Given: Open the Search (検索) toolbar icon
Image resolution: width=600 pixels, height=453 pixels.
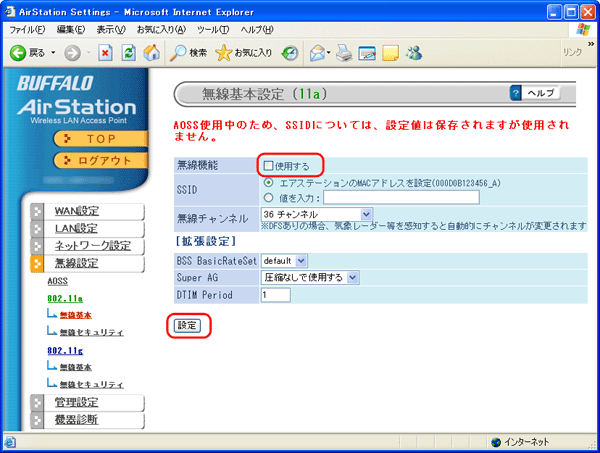Looking at the screenshot, I should point(178,53).
